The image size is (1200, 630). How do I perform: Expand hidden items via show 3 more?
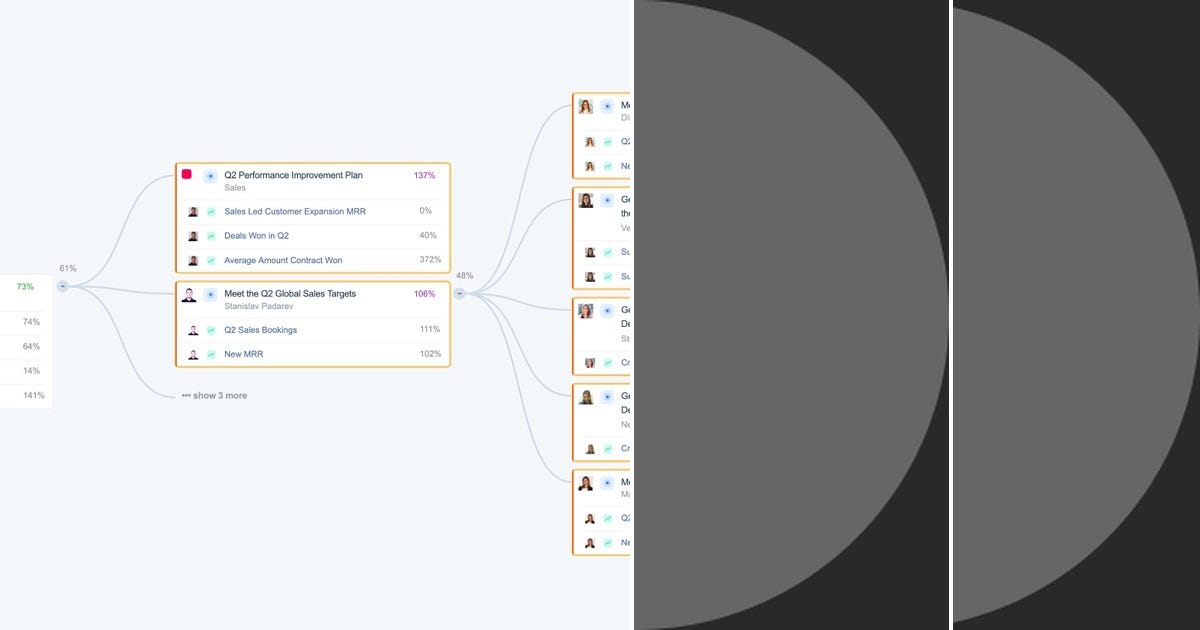tap(214, 395)
